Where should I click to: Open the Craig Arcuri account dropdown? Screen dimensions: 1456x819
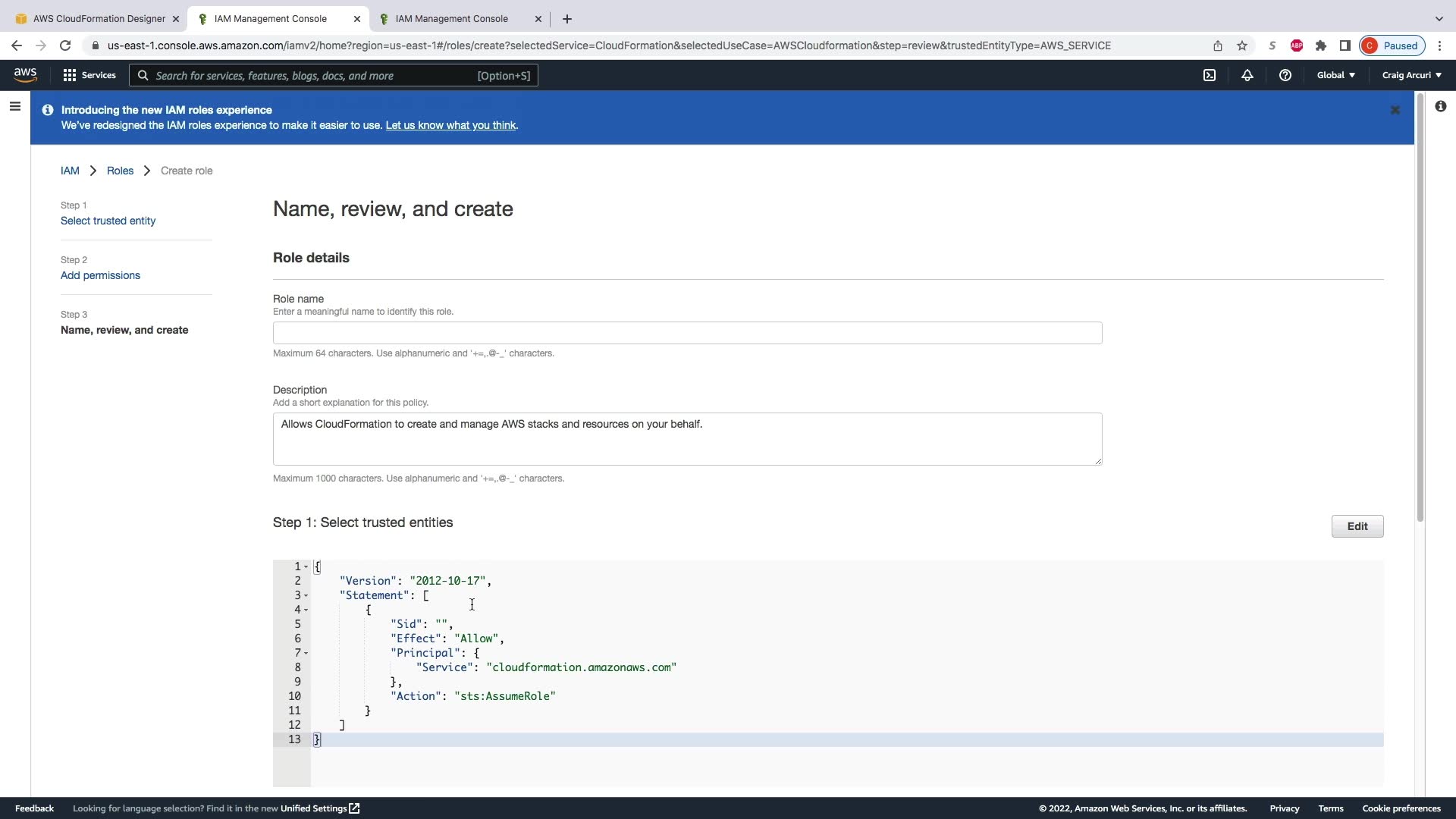(x=1411, y=75)
